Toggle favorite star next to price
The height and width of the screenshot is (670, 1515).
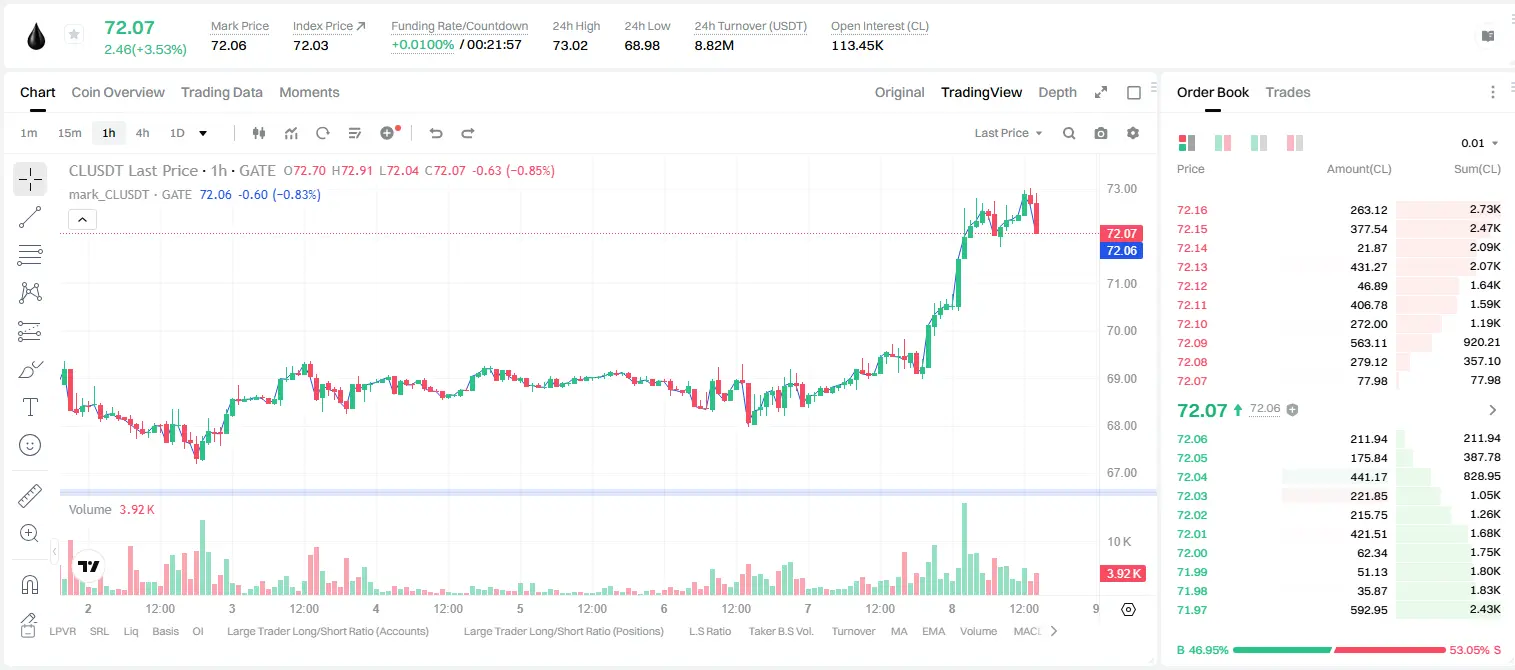(x=74, y=35)
